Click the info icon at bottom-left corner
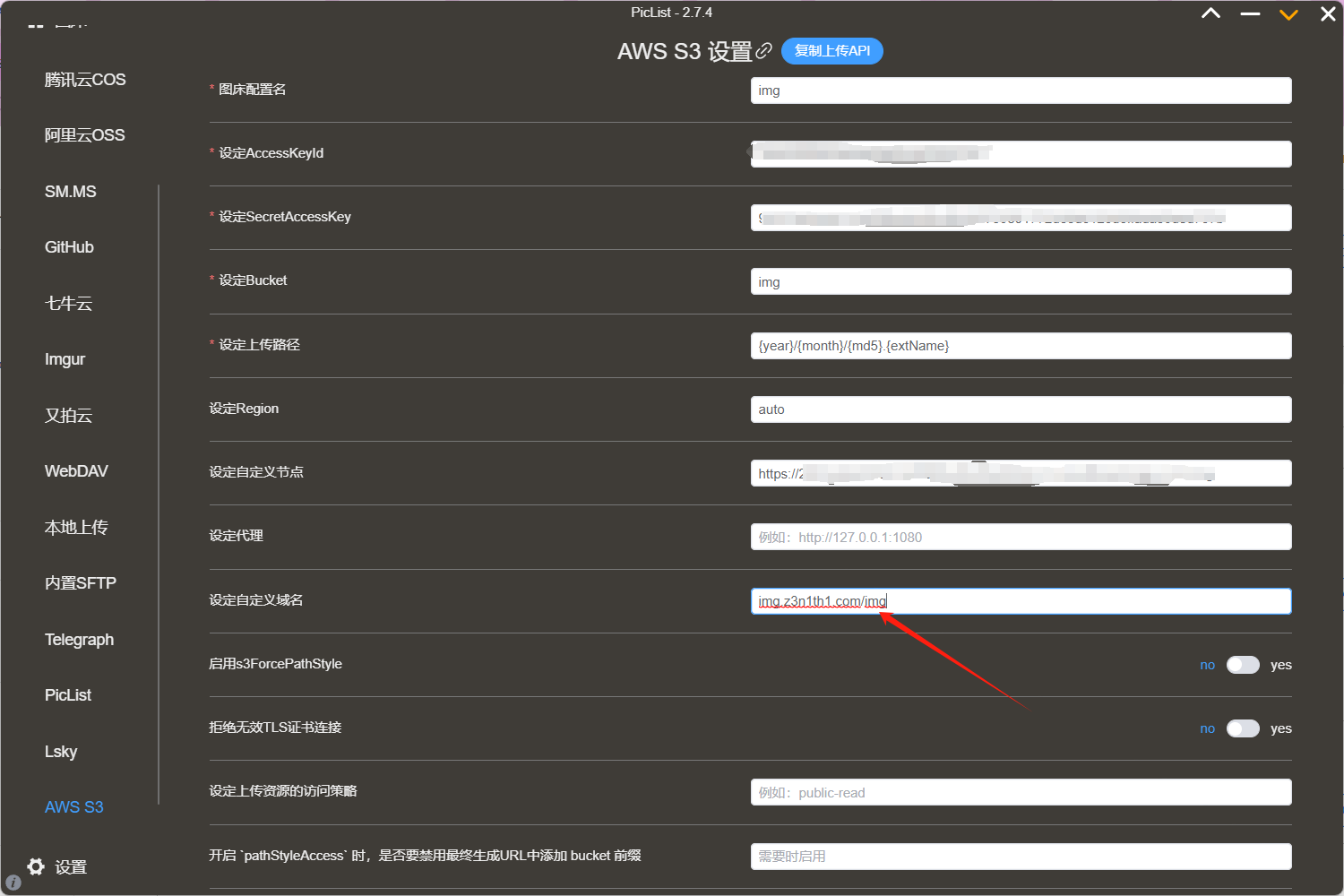 (x=13, y=883)
